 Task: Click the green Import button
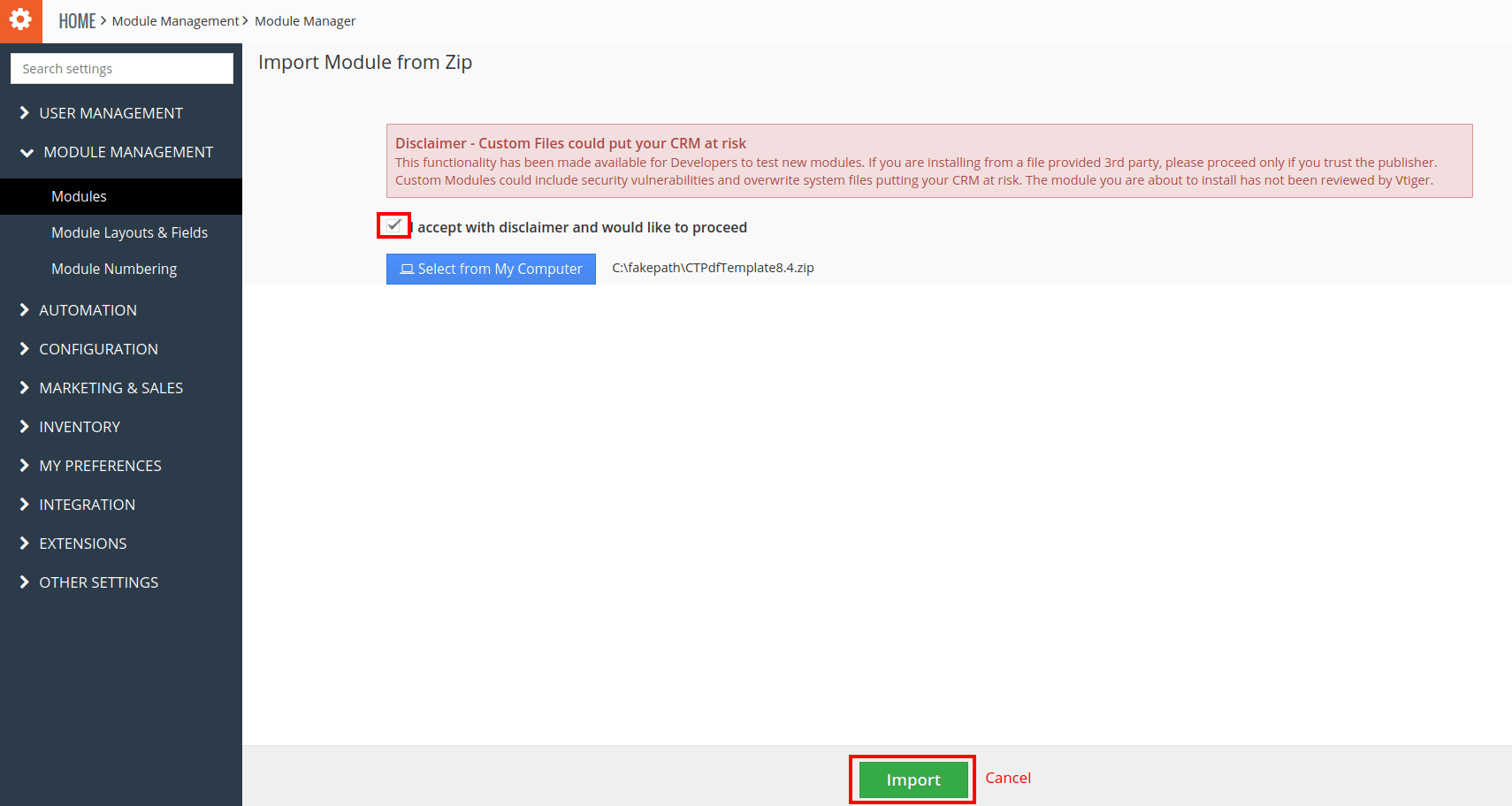[913, 779]
